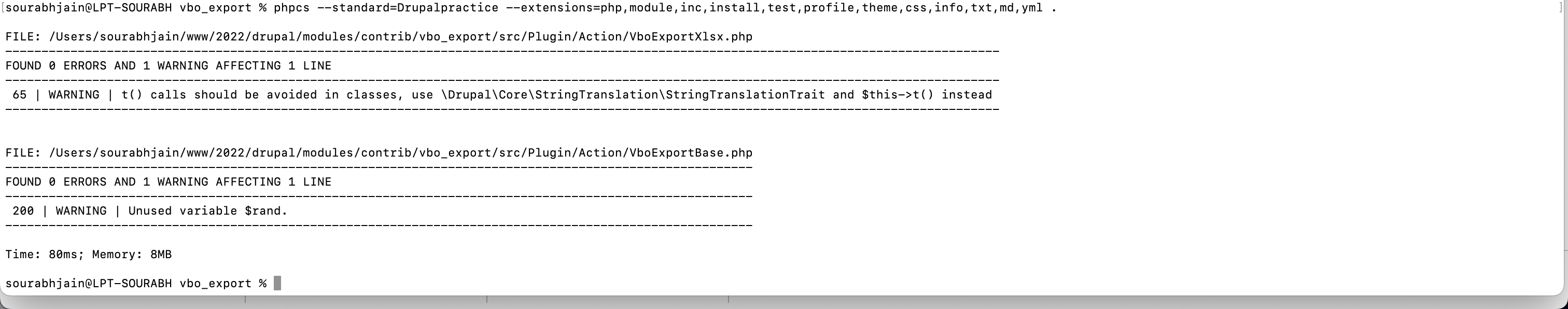Viewport: 1568px width, 309px height.
Task: Click the top 'sourabhjain@LPT-SOURABH' prompt text
Action: 89,8
